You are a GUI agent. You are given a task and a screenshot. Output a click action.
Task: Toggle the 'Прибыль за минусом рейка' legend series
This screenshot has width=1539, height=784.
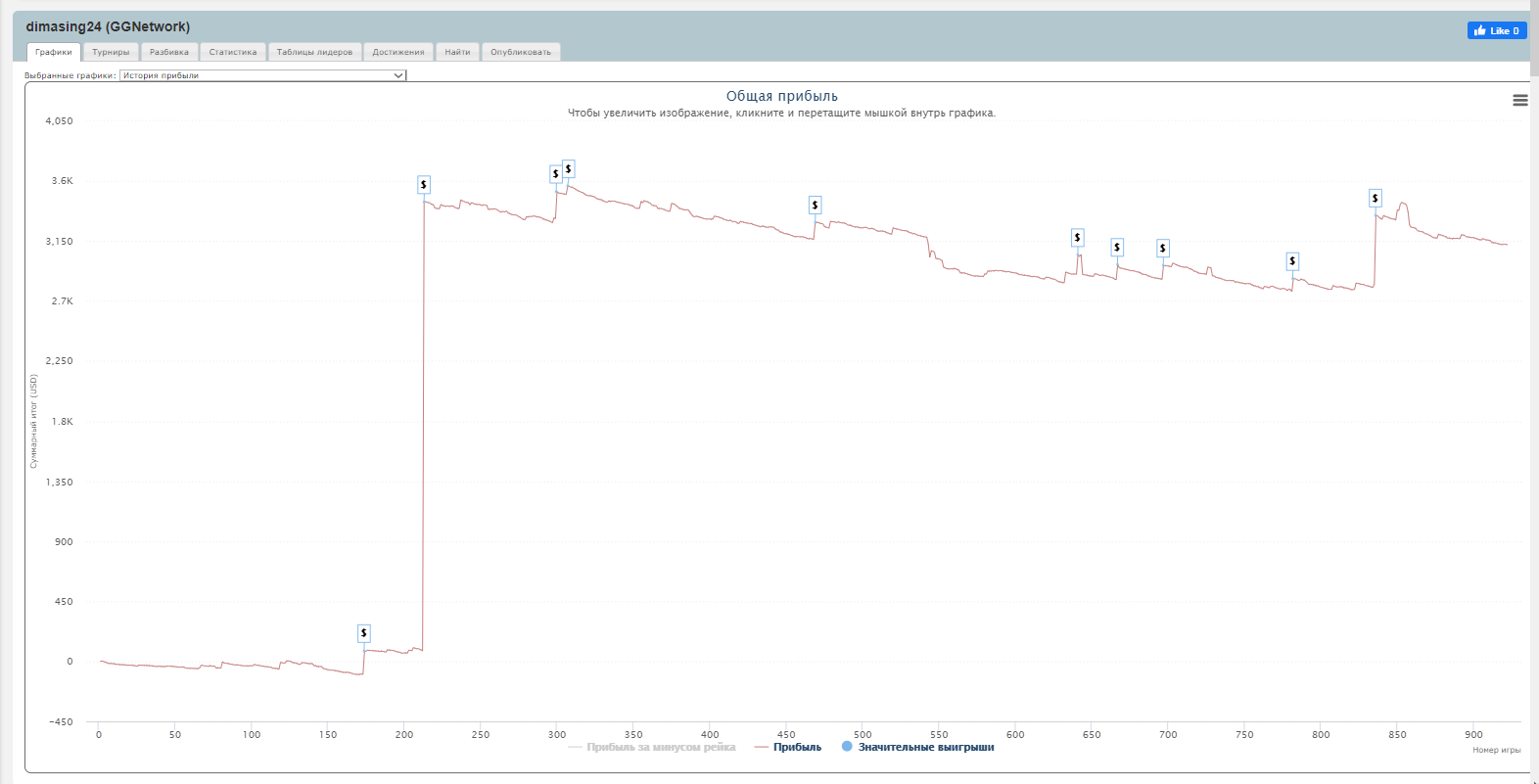tap(652, 747)
